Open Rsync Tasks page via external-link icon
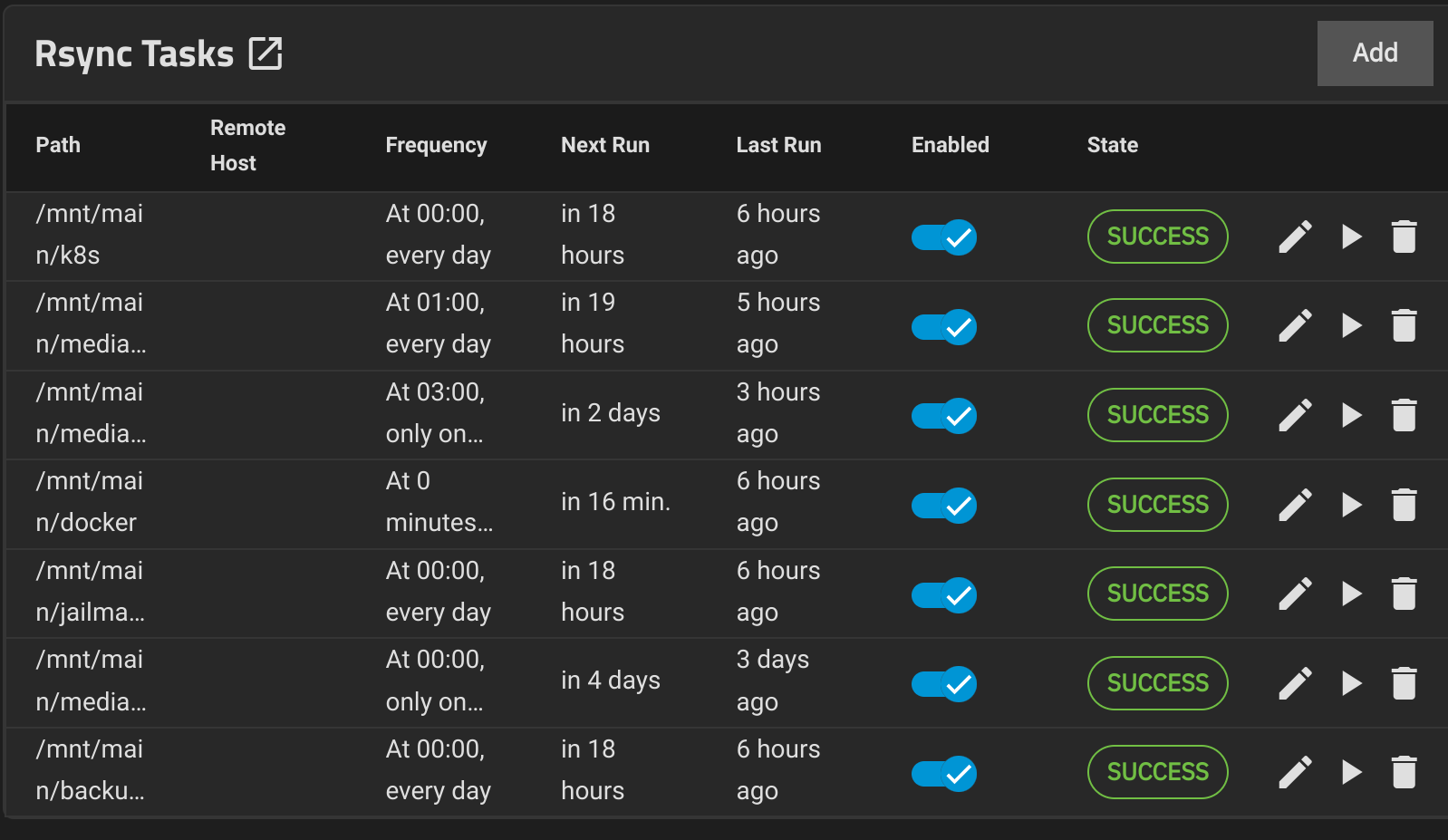The image size is (1448, 840). coord(265,53)
